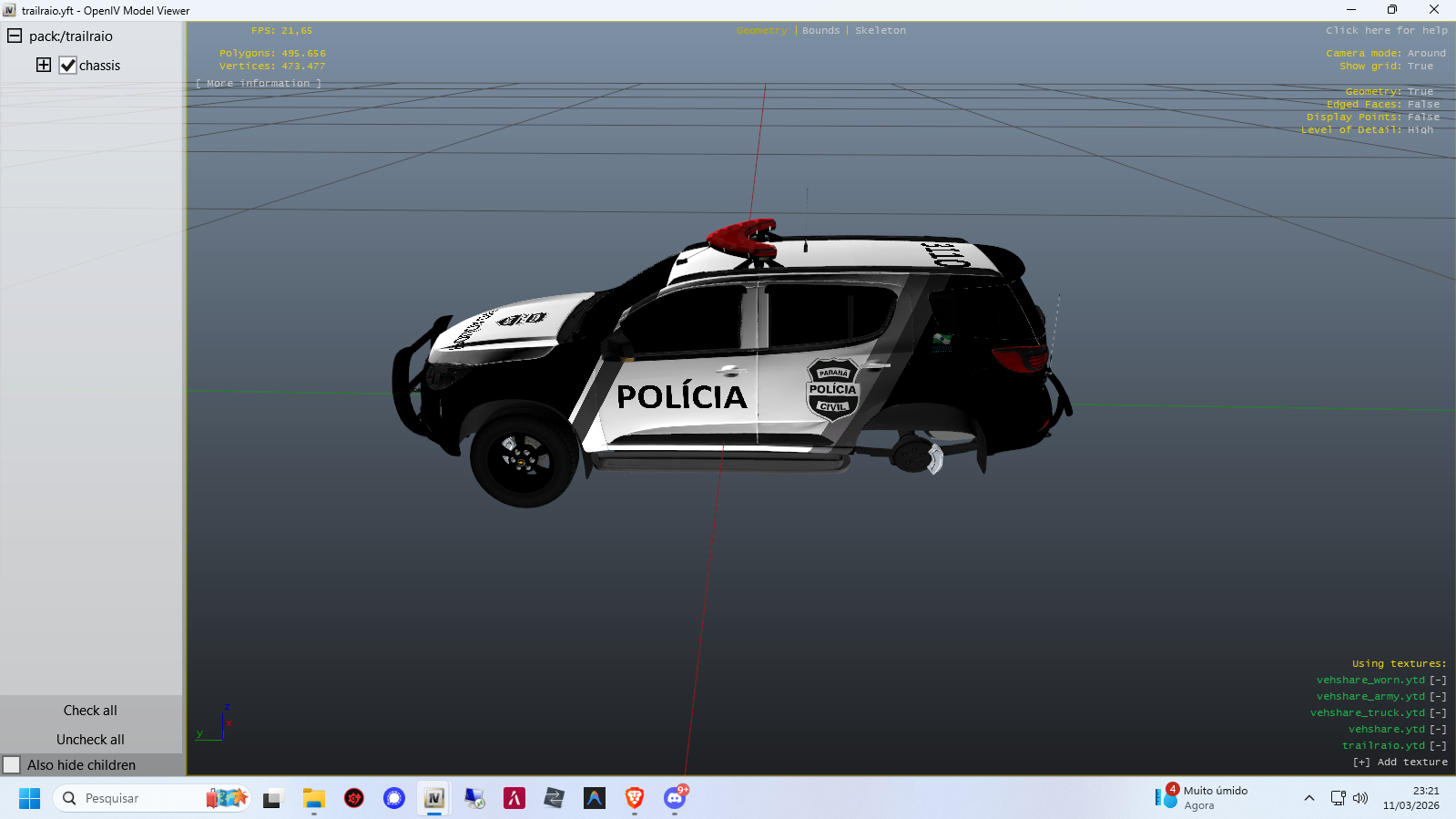The image size is (1456, 819).
Task: Click the vehshare.ytd texture name
Action: click(1387, 730)
